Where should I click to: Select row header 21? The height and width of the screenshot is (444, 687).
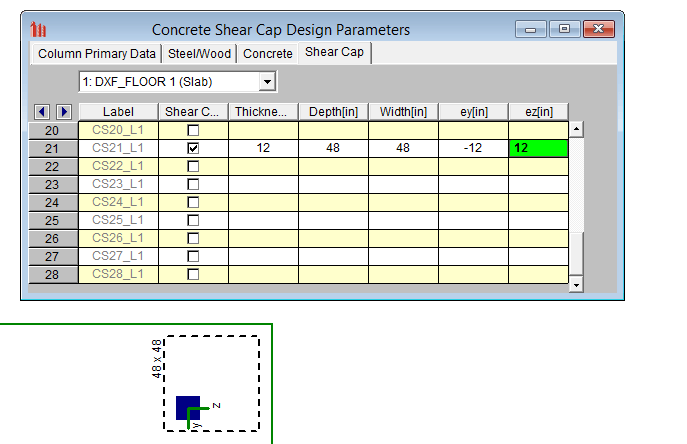(x=53, y=149)
